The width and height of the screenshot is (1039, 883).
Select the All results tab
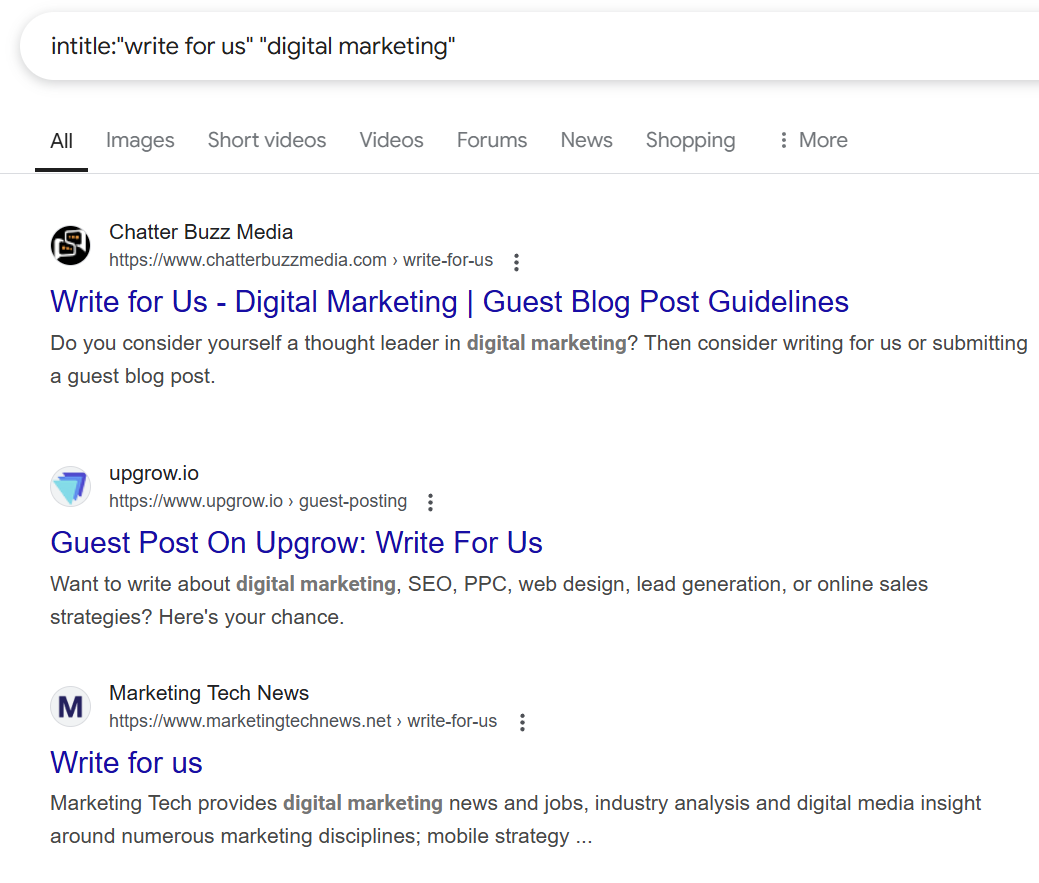pyautogui.click(x=62, y=141)
